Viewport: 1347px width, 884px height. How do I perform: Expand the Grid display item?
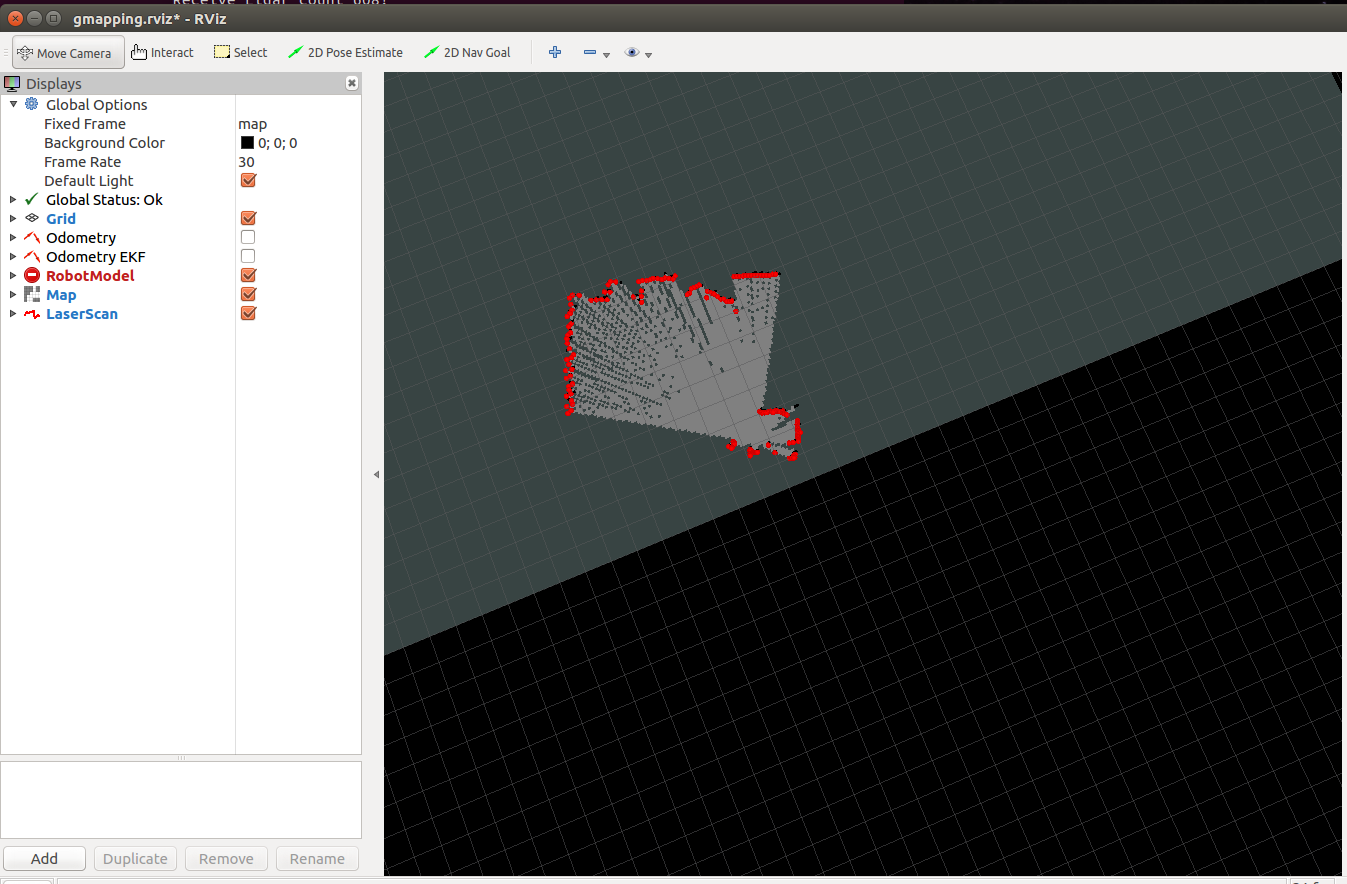click(x=13, y=219)
